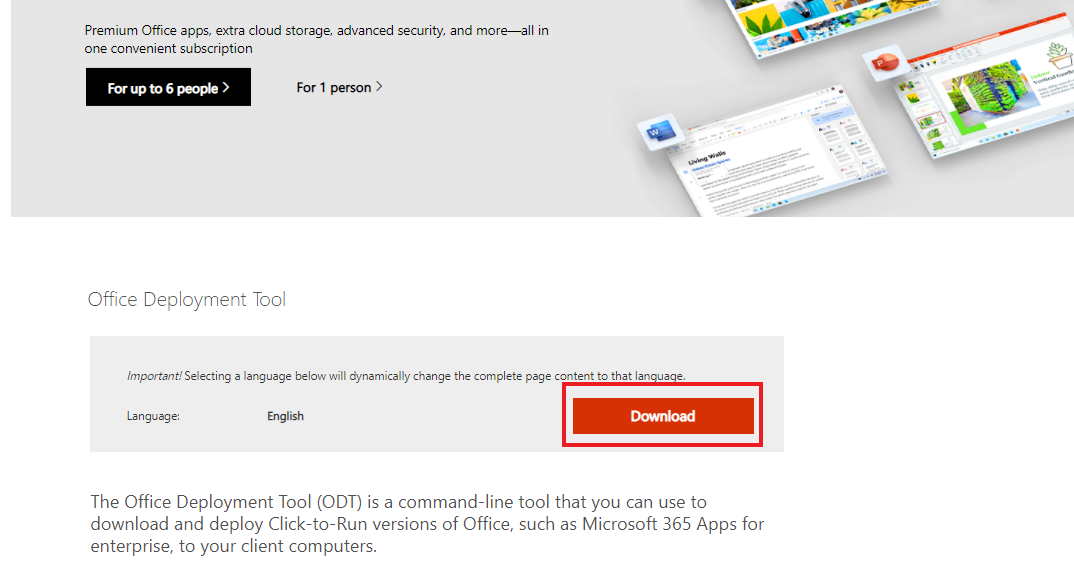Open the For 1 person option

(340, 88)
